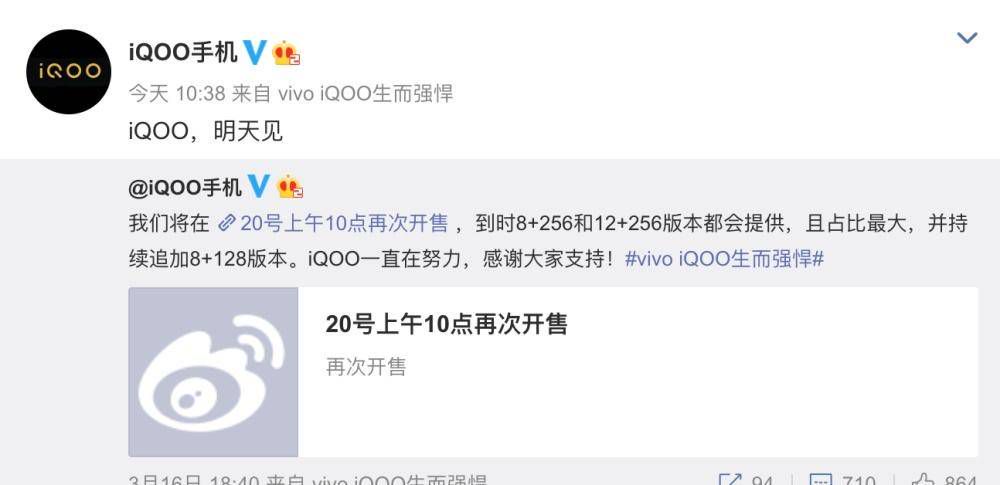
Task: Open the #vivo iQOO生而强悍# hashtag topic
Action: [x=724, y=259]
